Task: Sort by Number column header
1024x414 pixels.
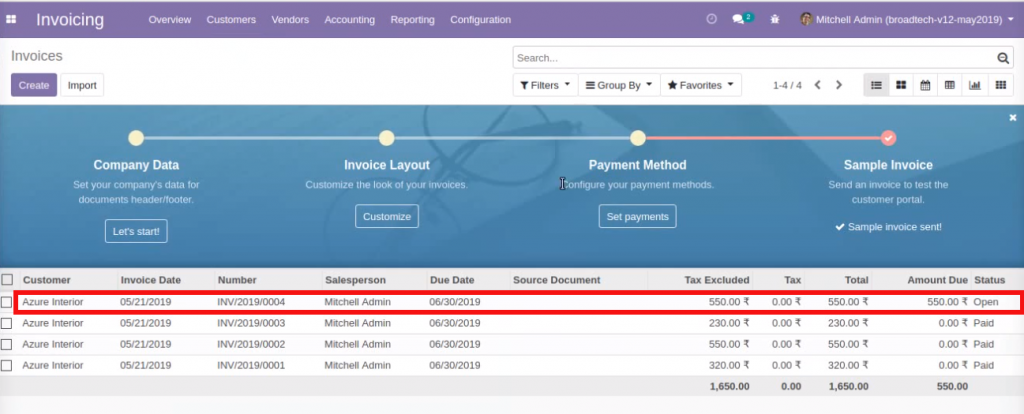Action: [x=237, y=280]
